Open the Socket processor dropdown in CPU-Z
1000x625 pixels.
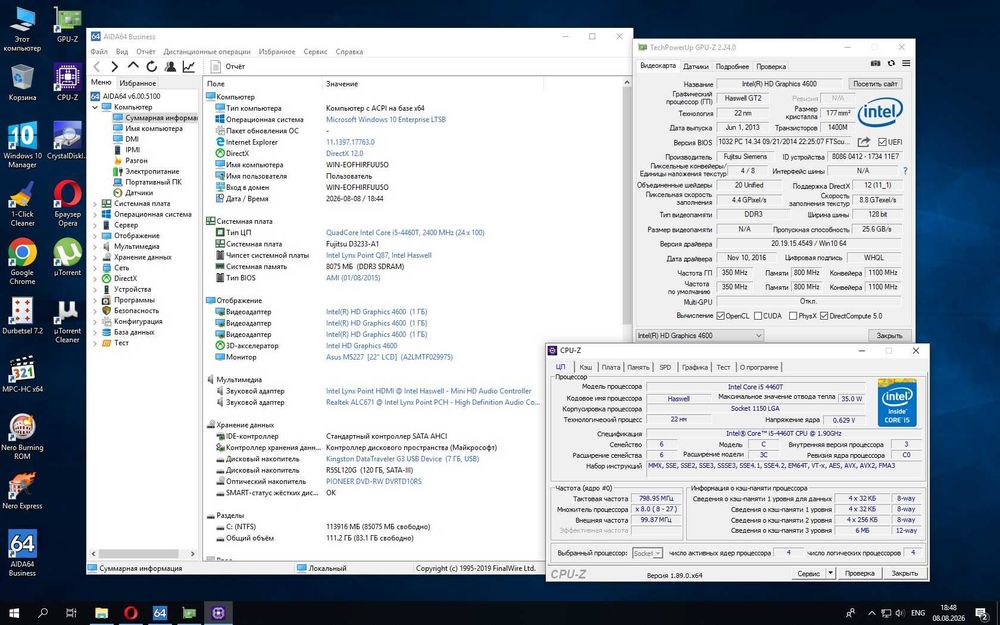[x=647, y=553]
